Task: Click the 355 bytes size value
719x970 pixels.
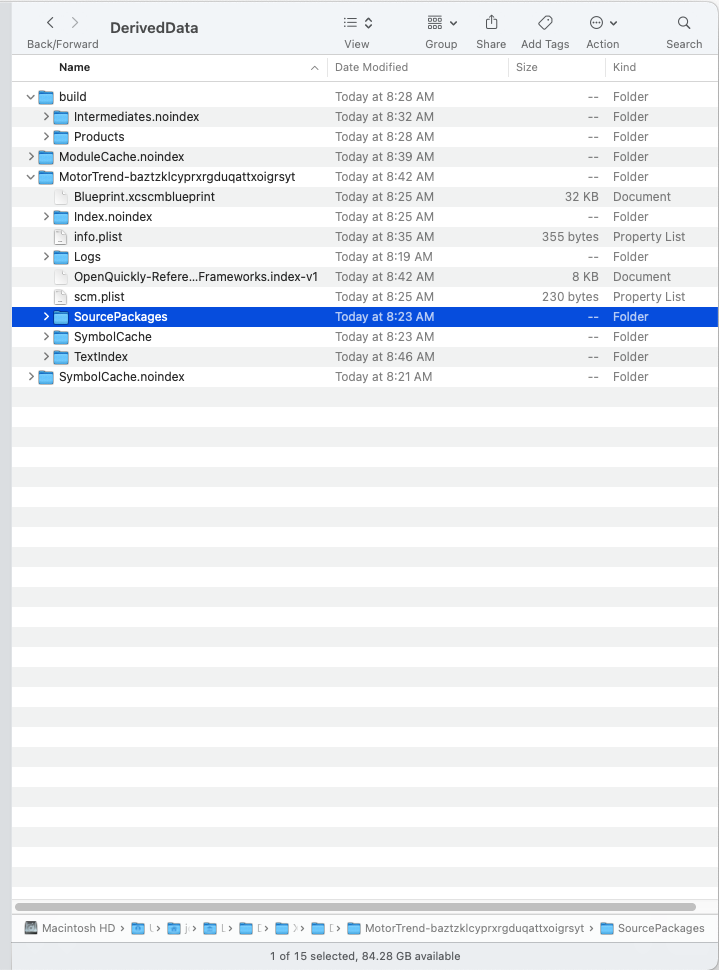Action: click(570, 237)
